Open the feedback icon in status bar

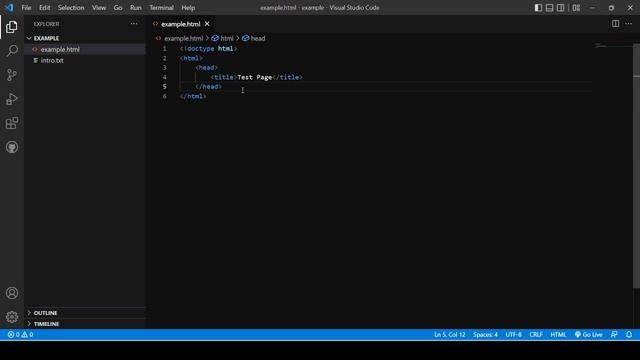tap(614, 334)
